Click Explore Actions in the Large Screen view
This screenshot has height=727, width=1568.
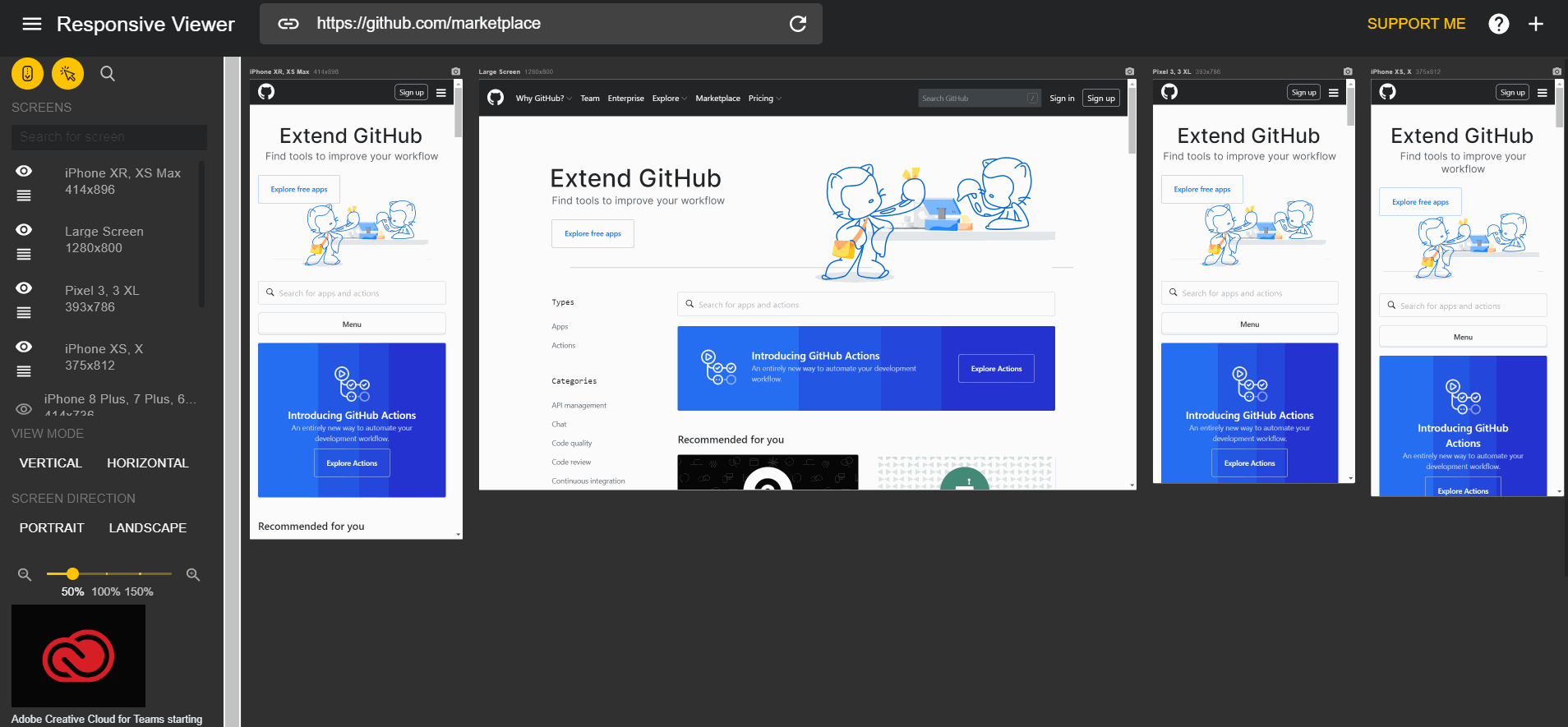coord(996,369)
